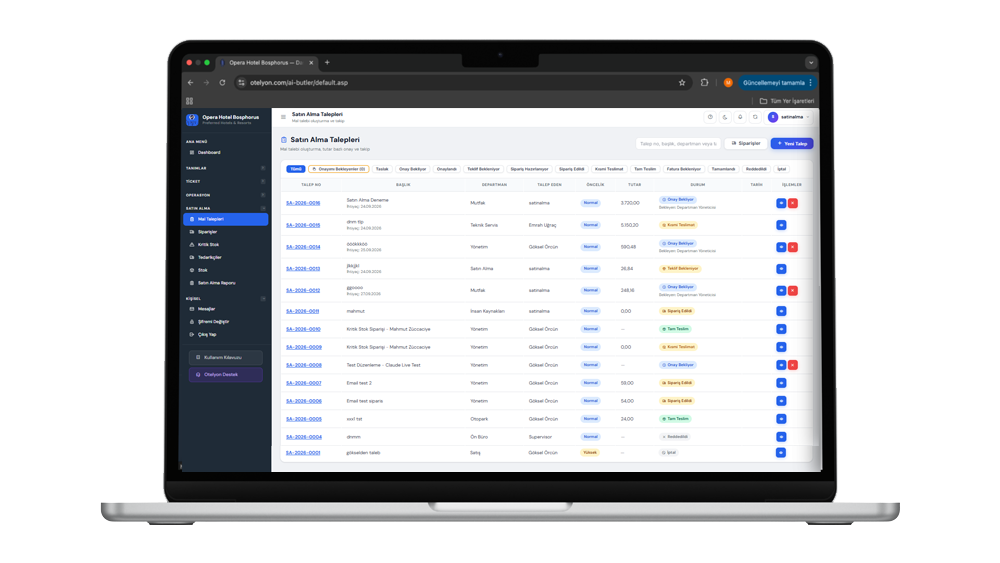Select the Reddedildi filter tab
The height and width of the screenshot is (563, 1000).
click(x=756, y=169)
